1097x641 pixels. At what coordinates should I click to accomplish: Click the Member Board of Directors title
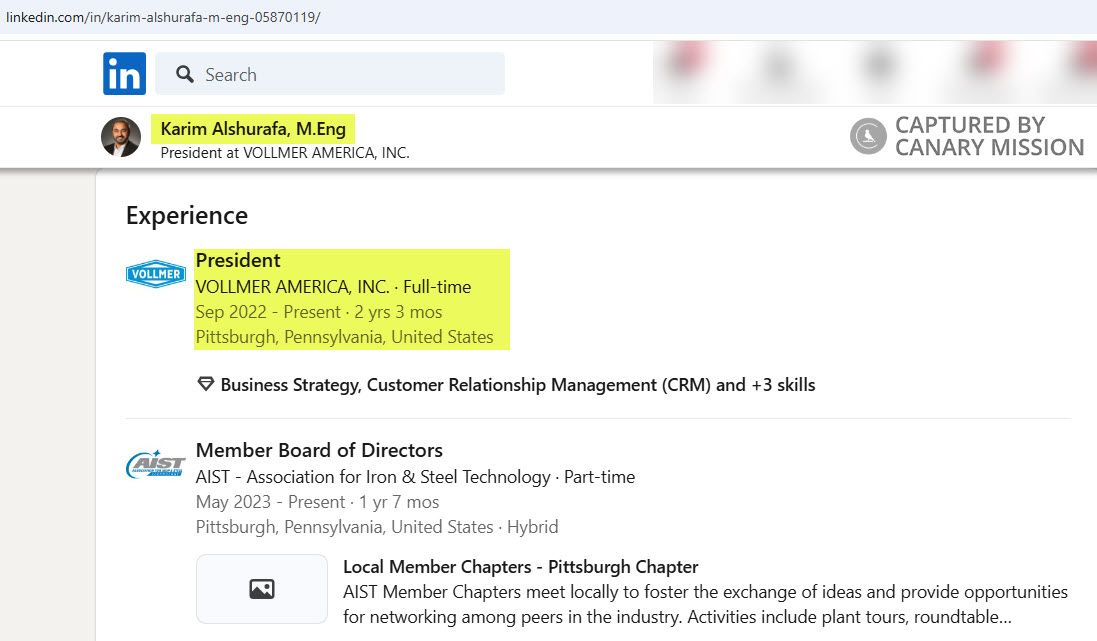(319, 450)
